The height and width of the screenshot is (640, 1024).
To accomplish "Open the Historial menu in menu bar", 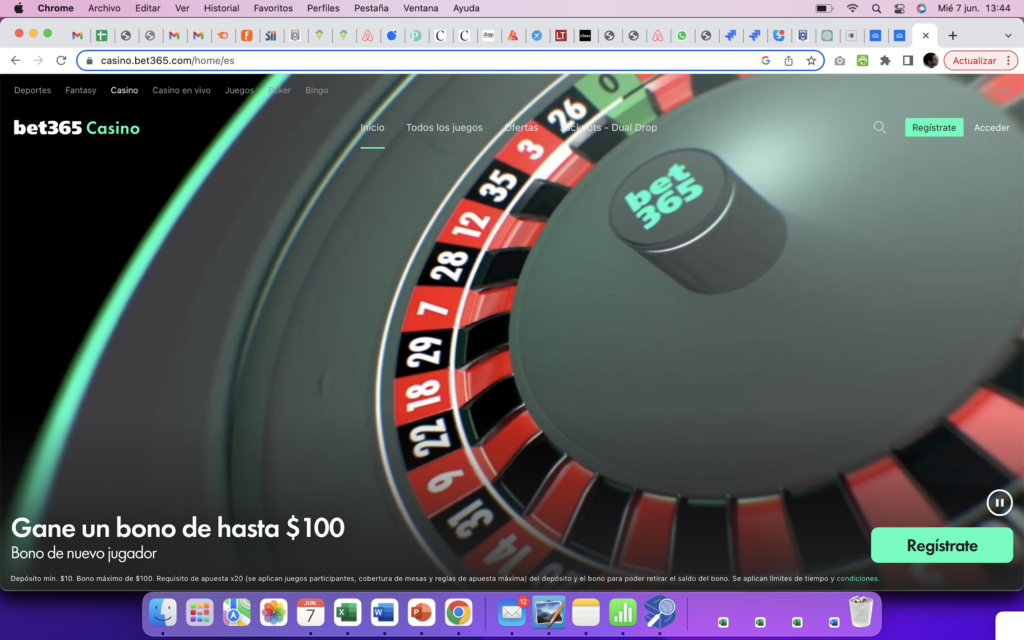I will pyautogui.click(x=221, y=8).
